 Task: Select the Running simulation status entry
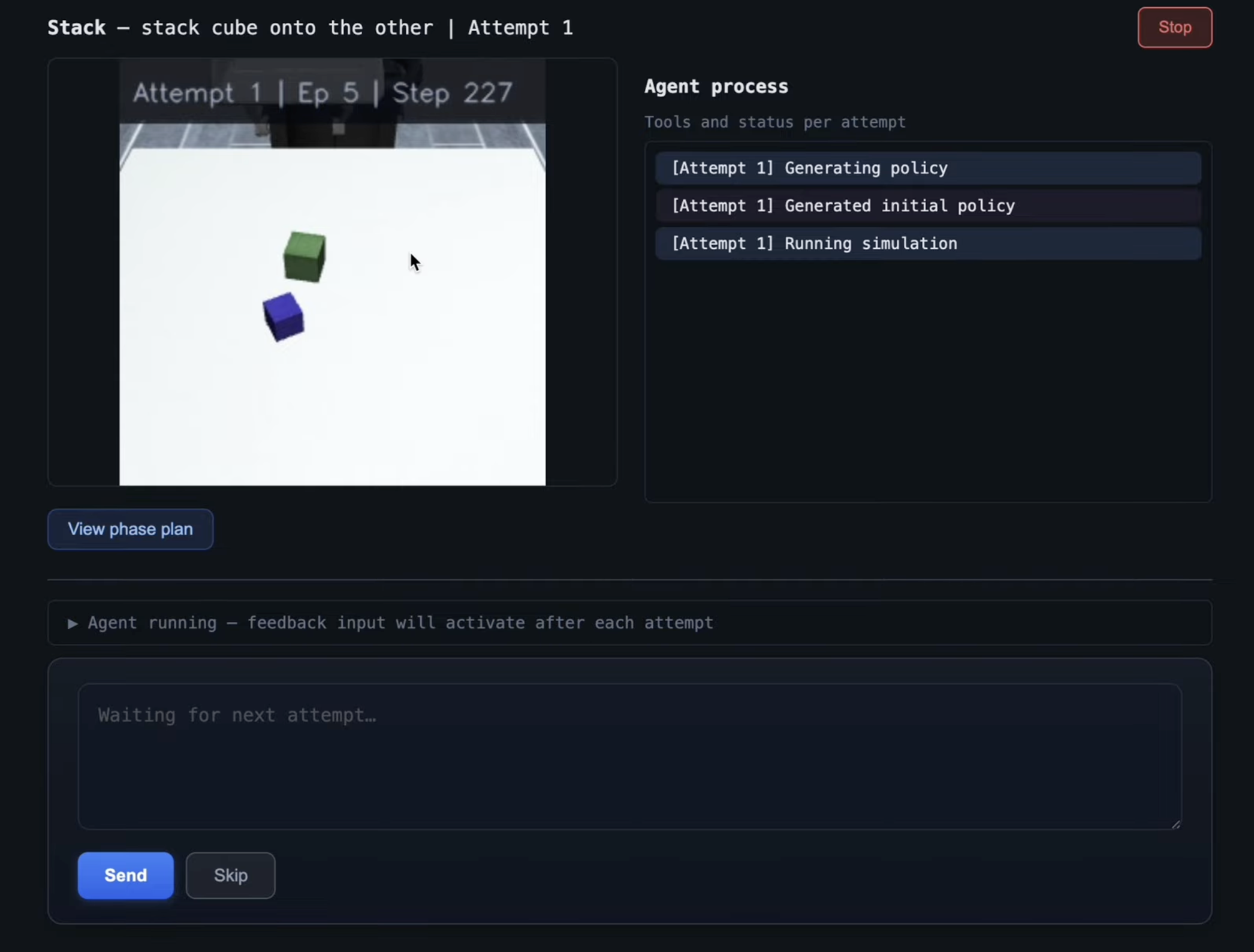tap(928, 243)
